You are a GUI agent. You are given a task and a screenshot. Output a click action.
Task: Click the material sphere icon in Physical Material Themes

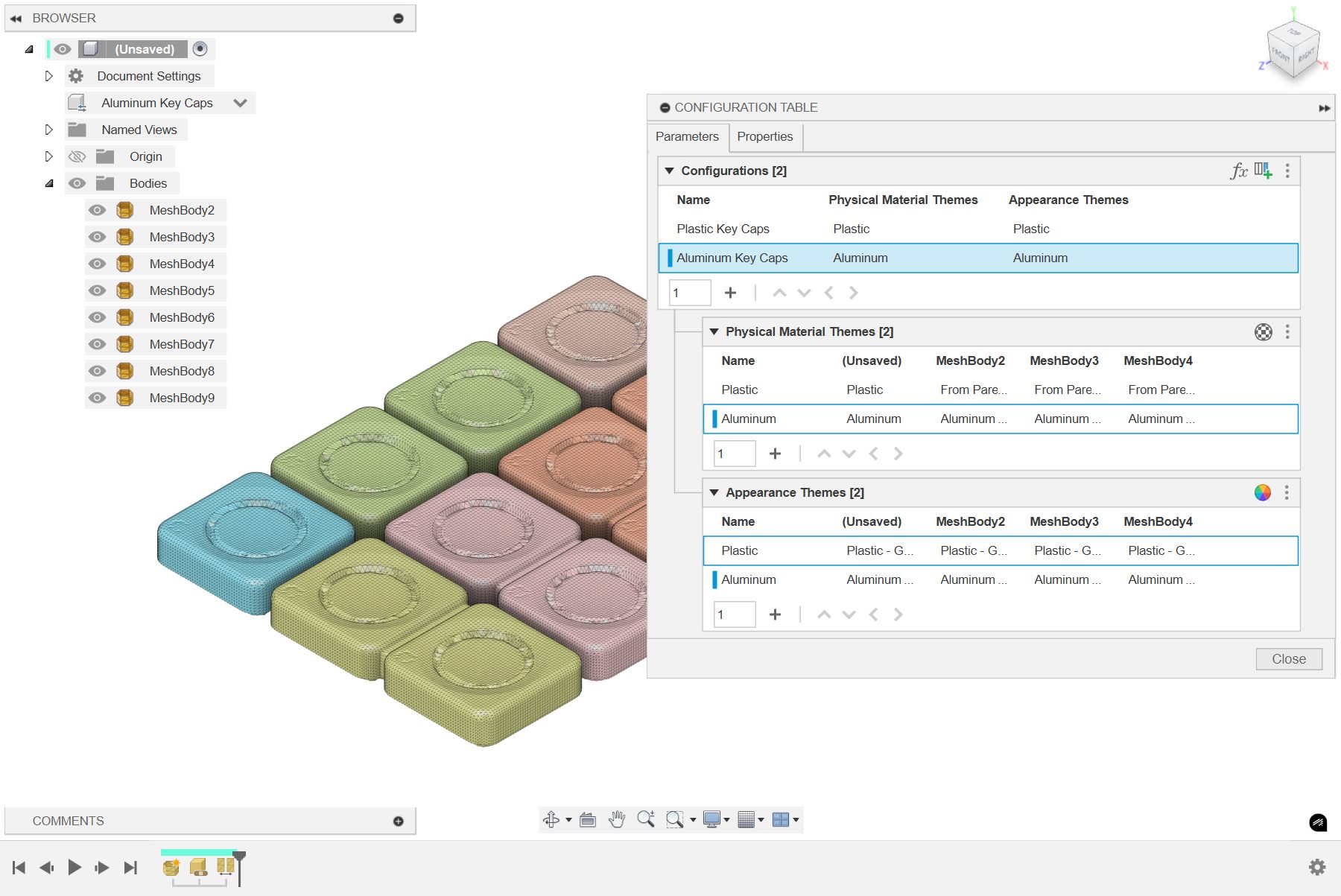1262,332
